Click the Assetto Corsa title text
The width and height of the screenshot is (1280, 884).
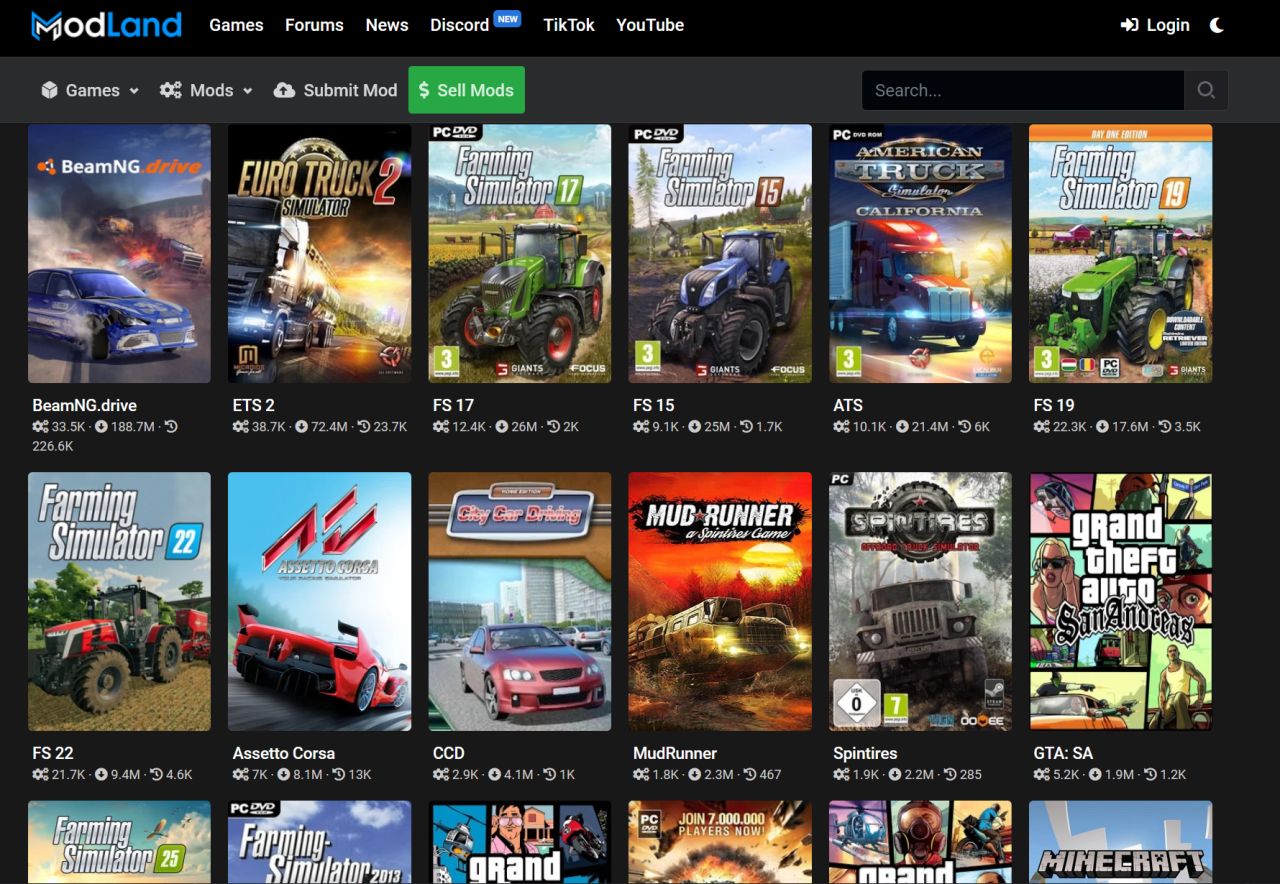pos(284,753)
